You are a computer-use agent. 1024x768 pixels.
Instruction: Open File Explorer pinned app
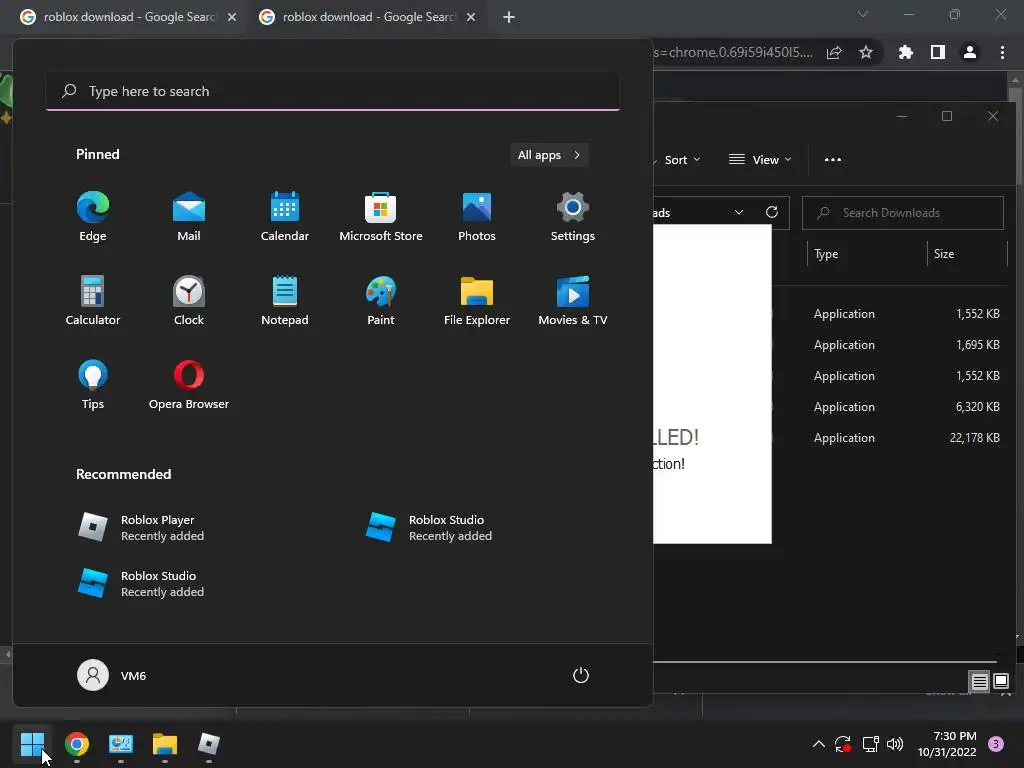(477, 300)
